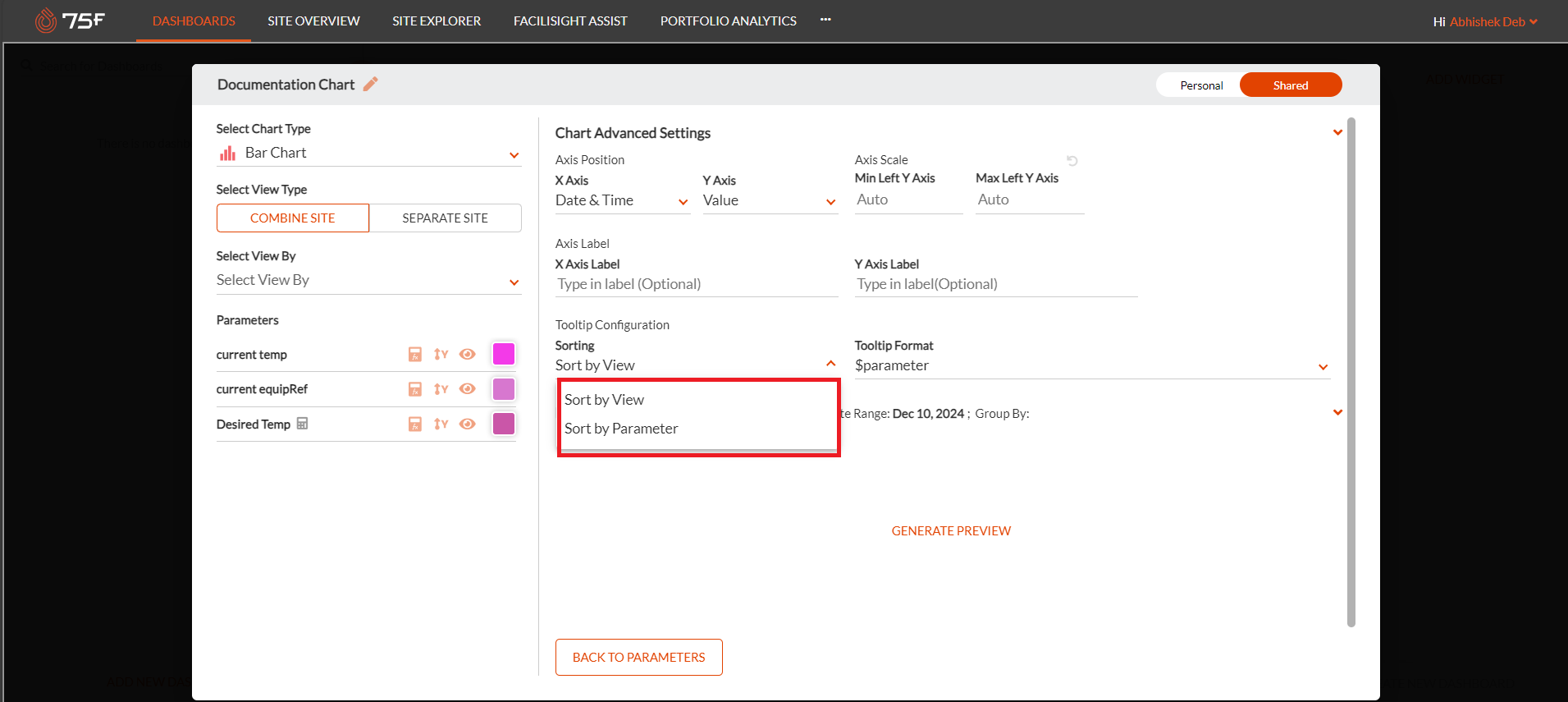Click the gray calculator icon beside Desired Temp

click(x=302, y=424)
